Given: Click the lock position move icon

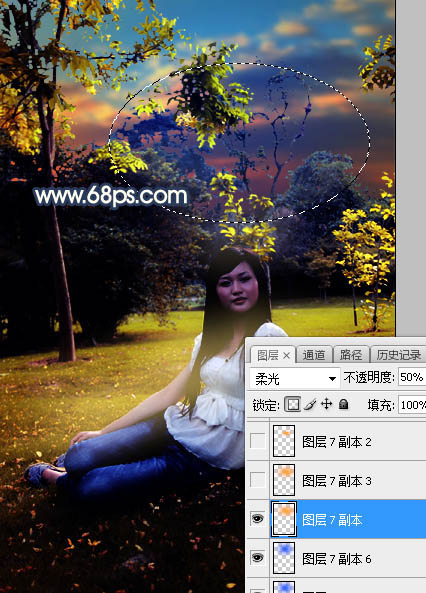Looking at the screenshot, I should tap(326, 404).
